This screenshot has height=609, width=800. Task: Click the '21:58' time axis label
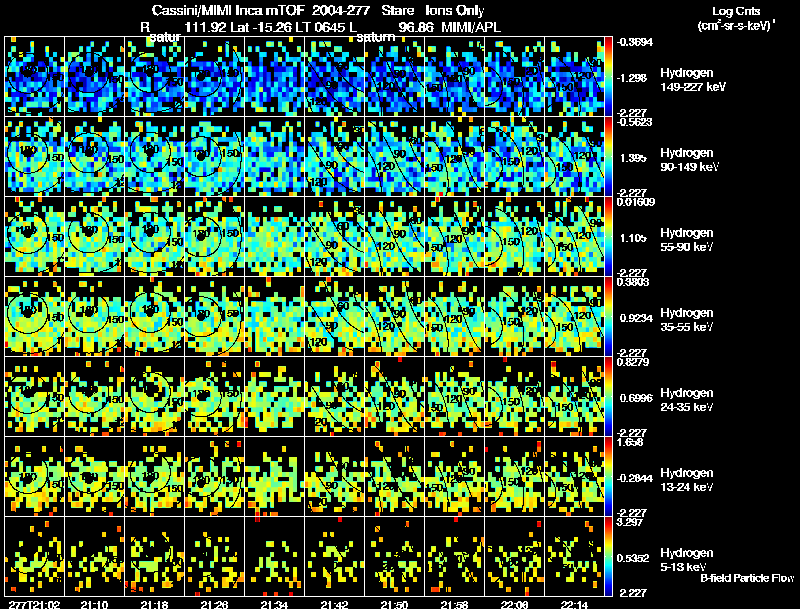click(455, 604)
